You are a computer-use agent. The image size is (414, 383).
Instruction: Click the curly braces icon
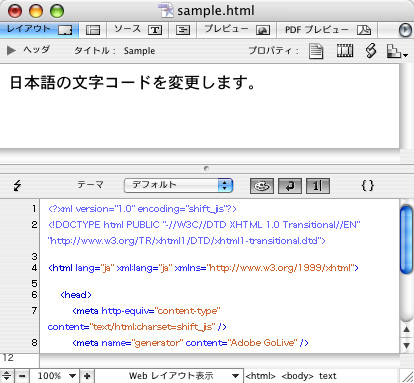pyautogui.click(x=368, y=185)
